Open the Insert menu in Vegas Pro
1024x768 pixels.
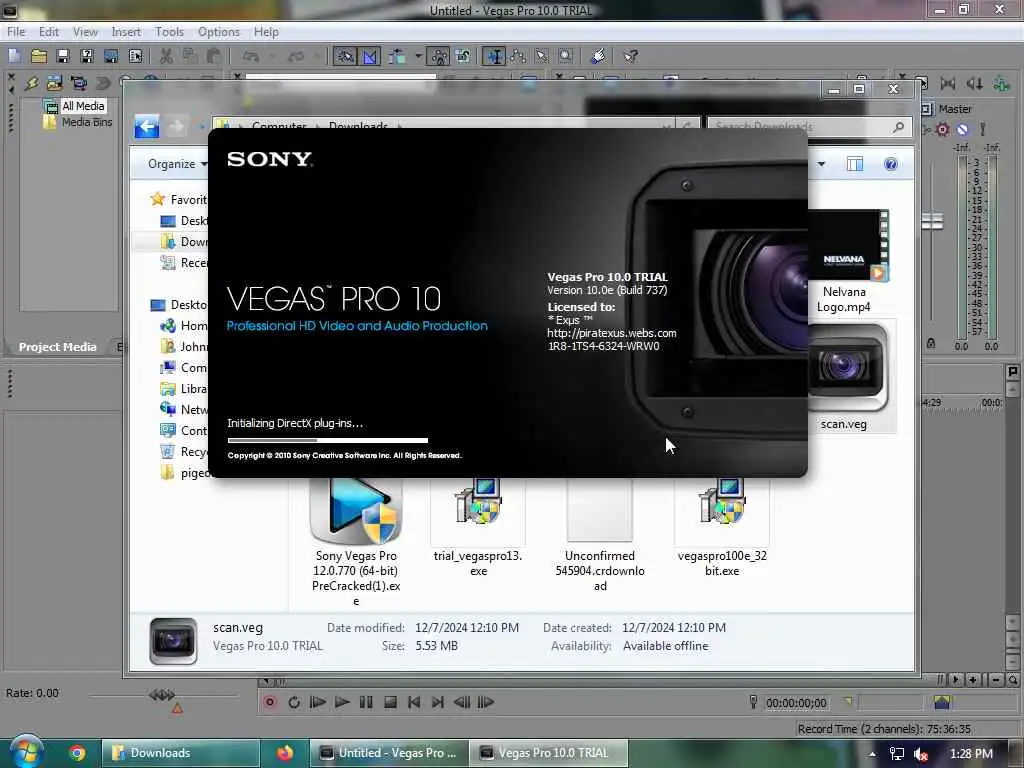(x=126, y=31)
